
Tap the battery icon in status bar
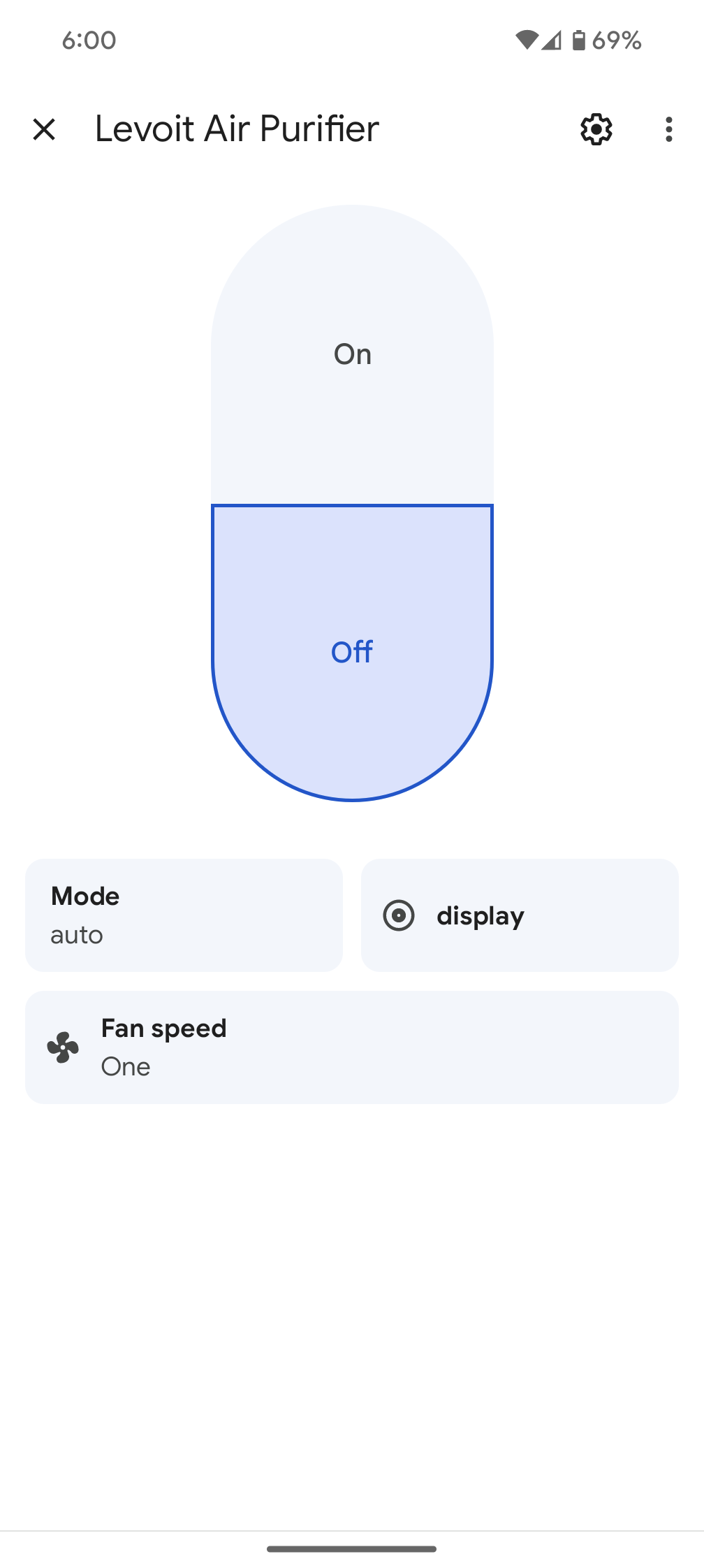click(x=578, y=41)
